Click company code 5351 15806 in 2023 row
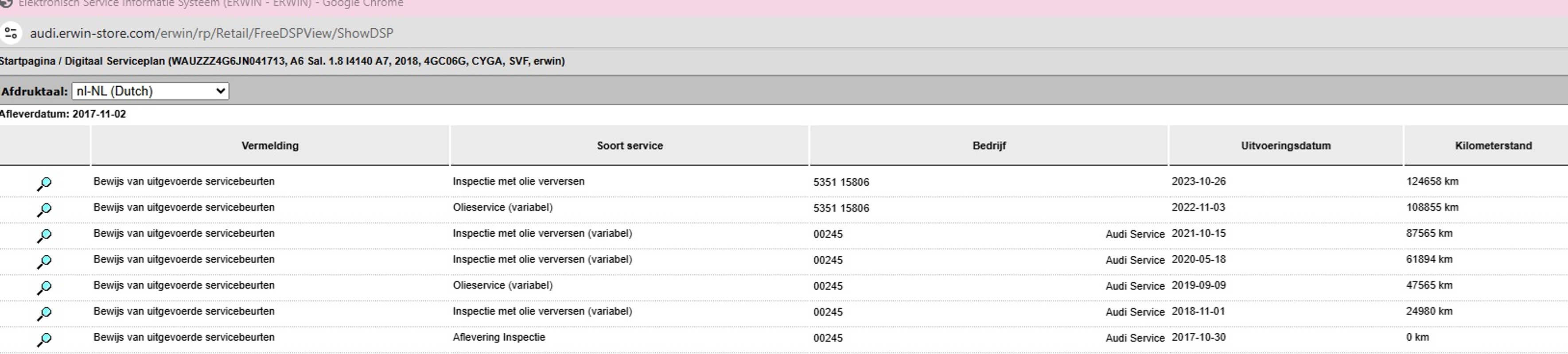 (x=841, y=182)
